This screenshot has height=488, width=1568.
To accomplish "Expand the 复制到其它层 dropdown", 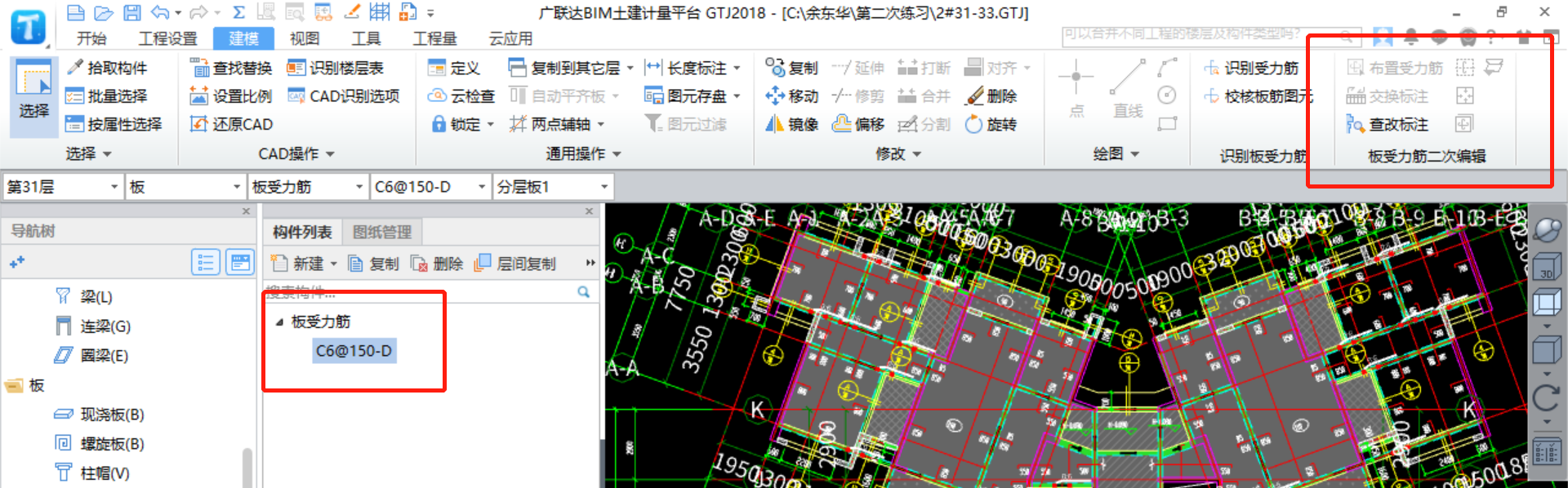I will pos(630,69).
